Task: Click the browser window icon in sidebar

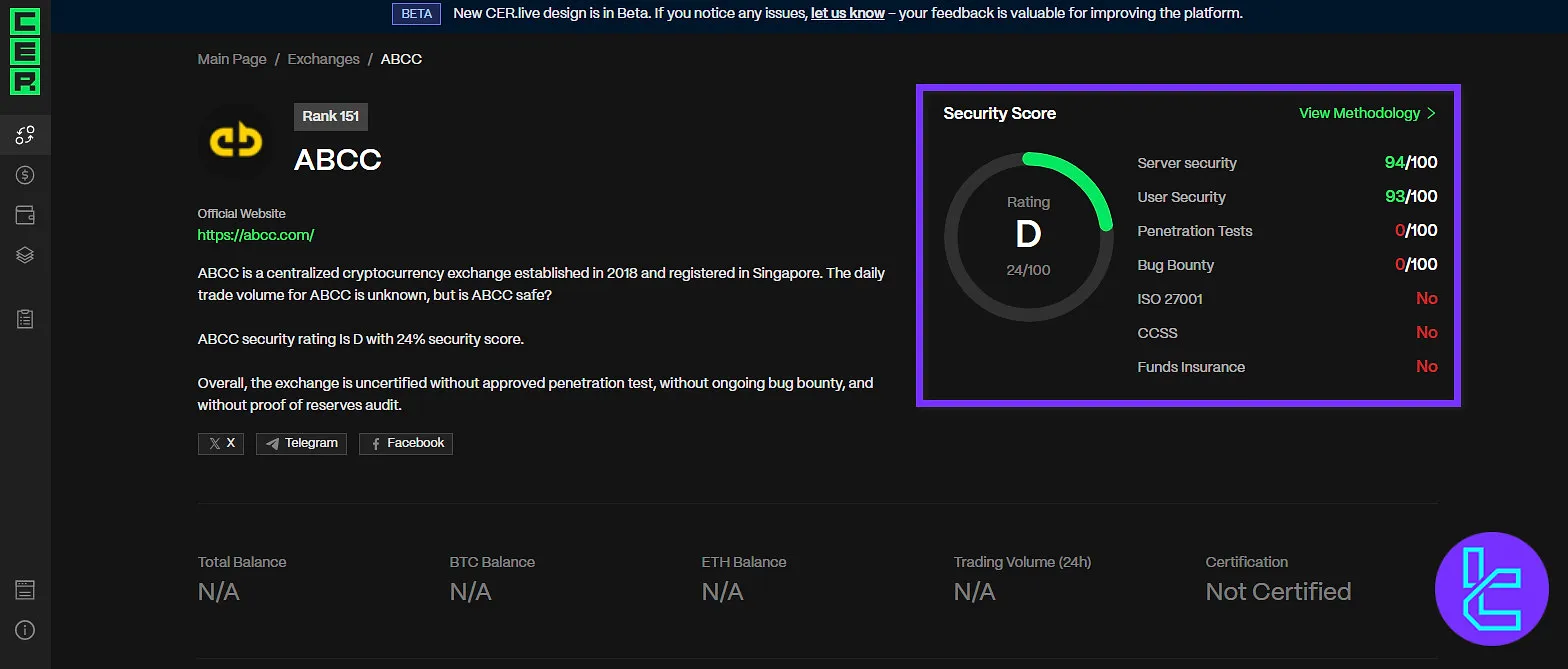Action: pos(25,590)
